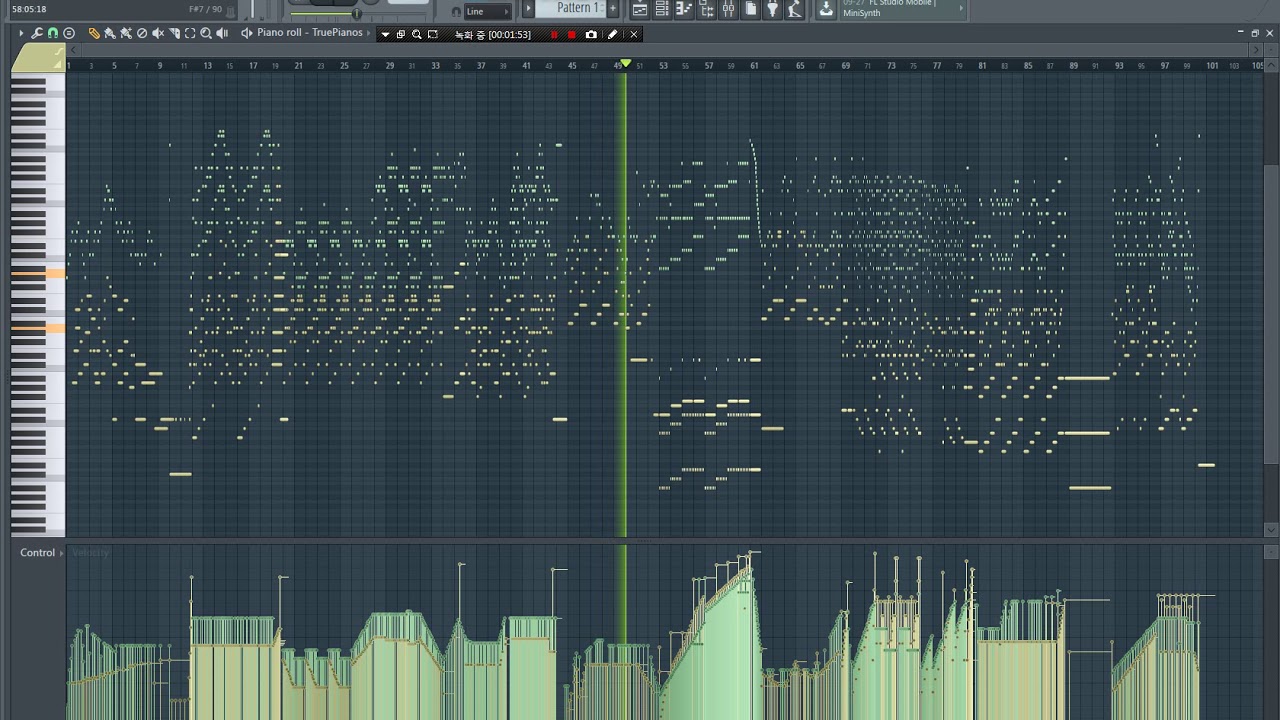Add a new pattern with plus button
The width and height of the screenshot is (1280, 720).
(613, 8)
